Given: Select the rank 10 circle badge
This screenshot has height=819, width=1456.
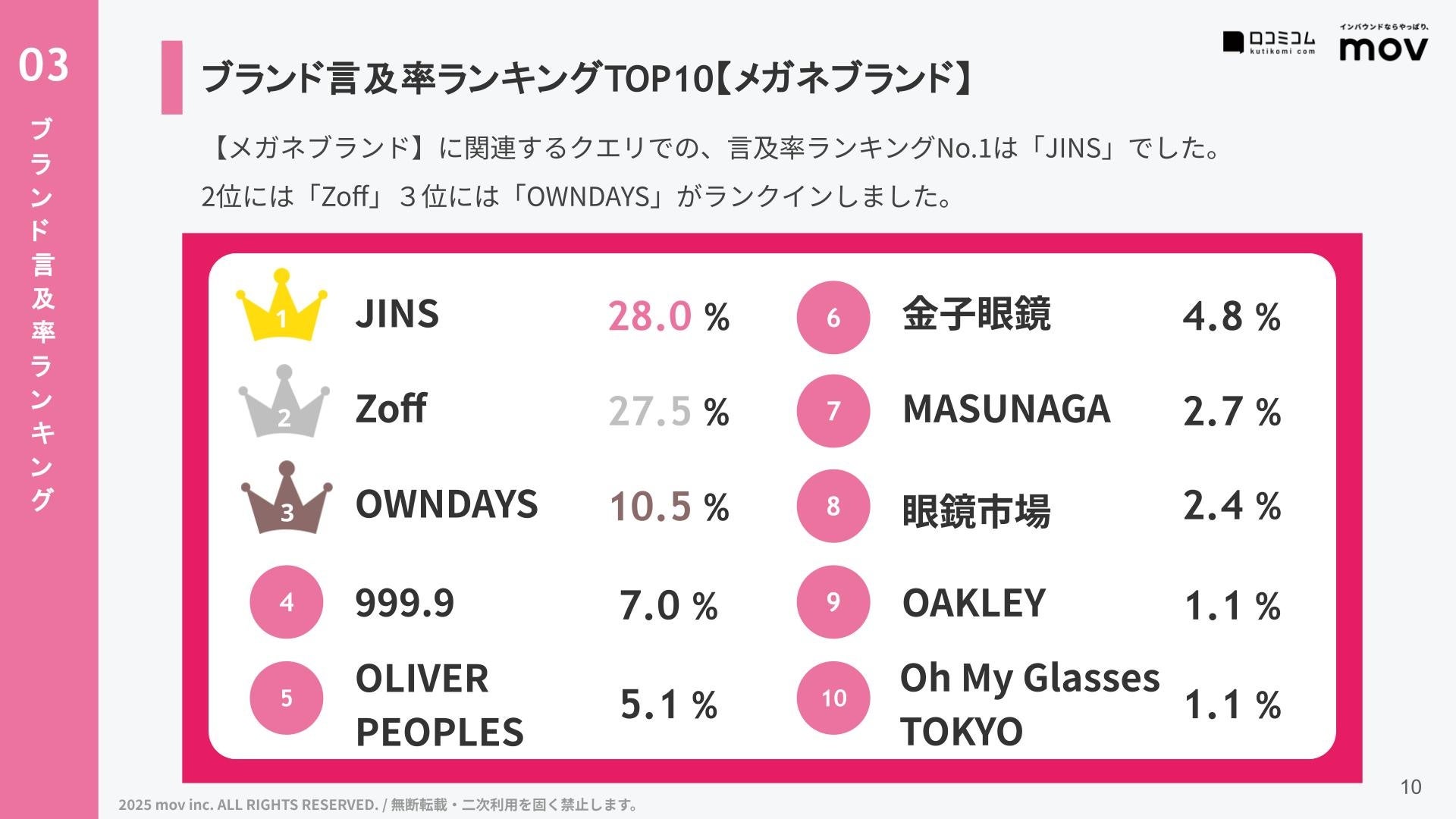Looking at the screenshot, I should coord(833,698).
